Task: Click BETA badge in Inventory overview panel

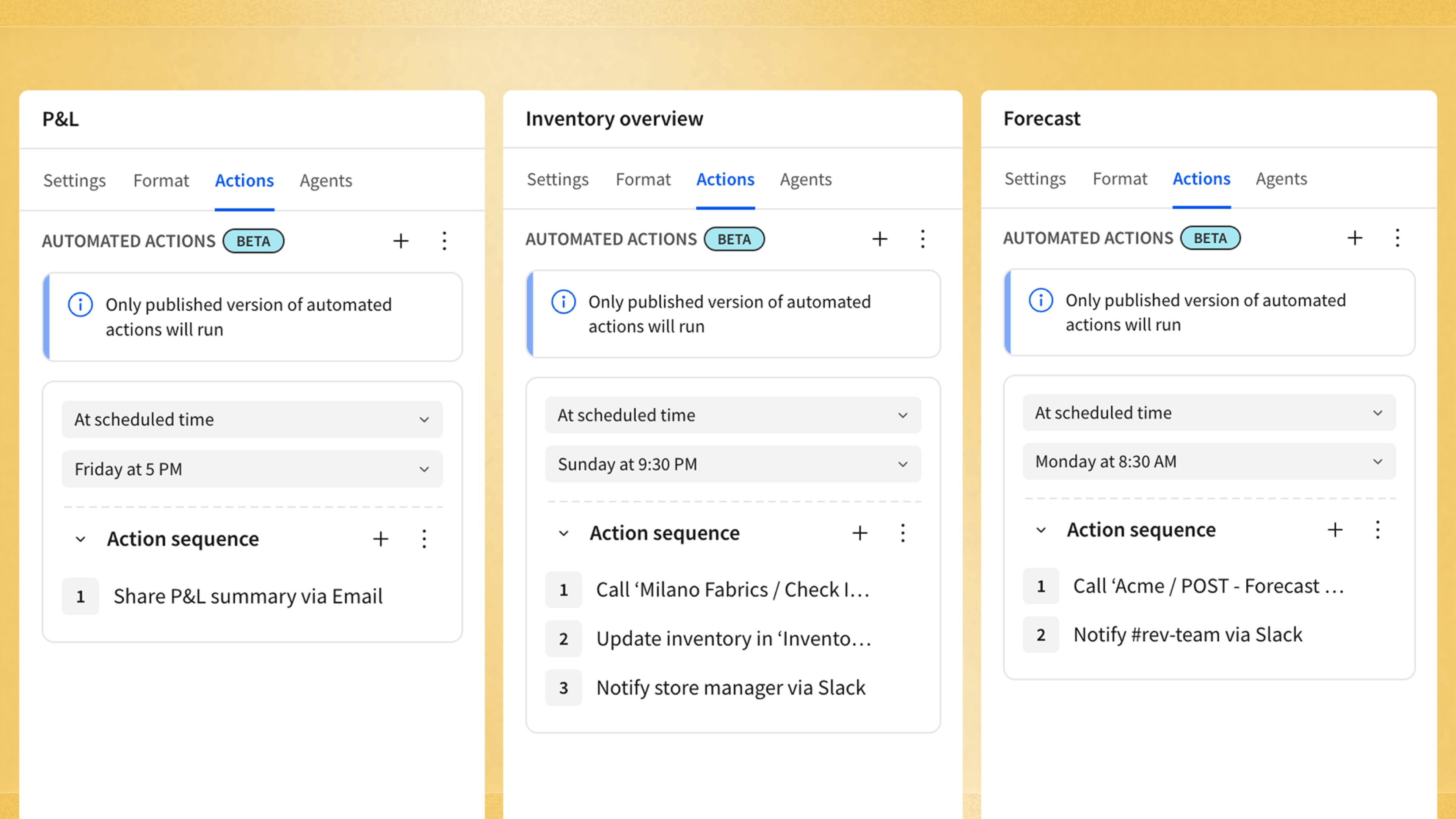Action: (x=734, y=239)
